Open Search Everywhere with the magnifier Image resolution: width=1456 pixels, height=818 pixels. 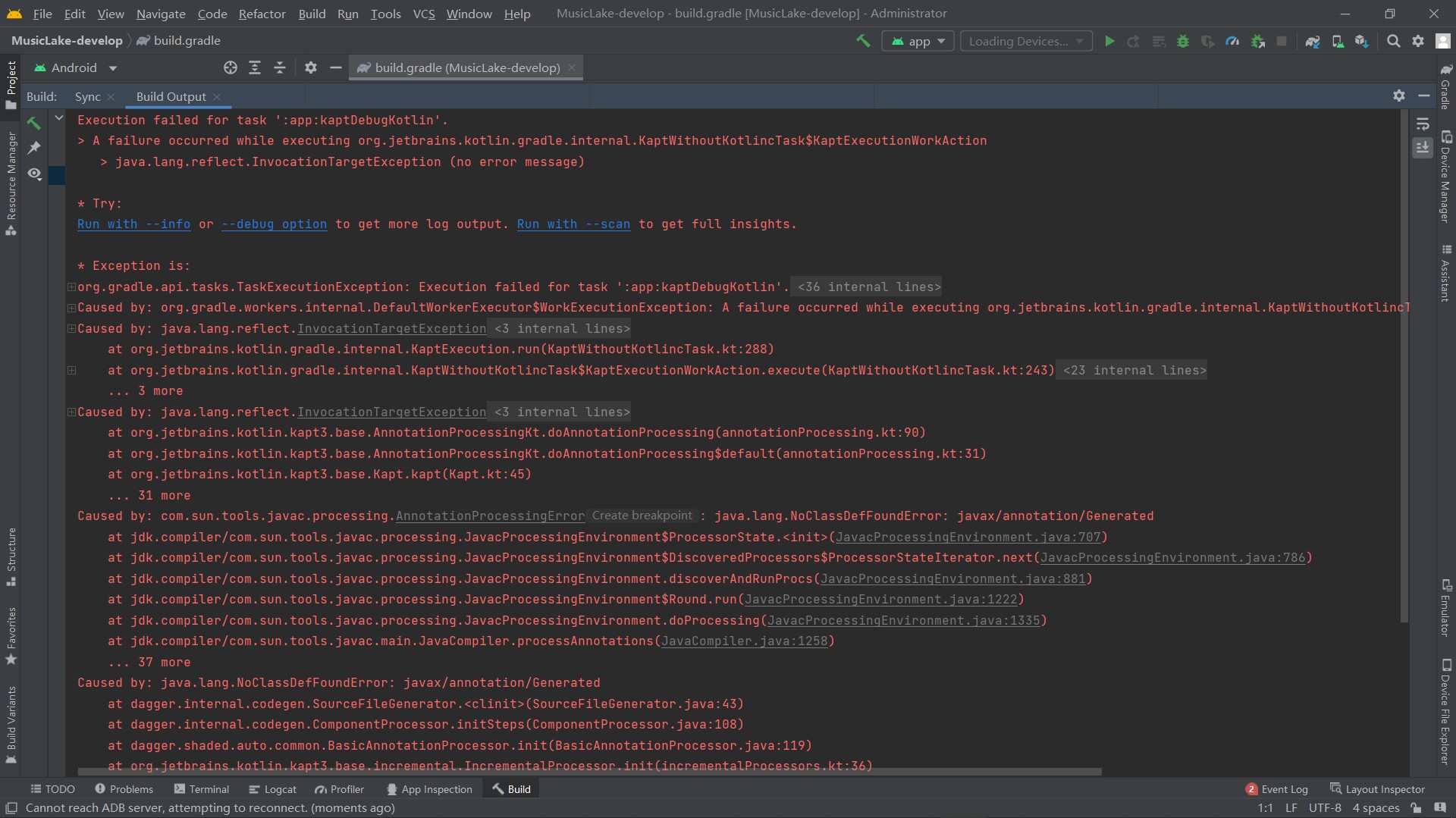pyautogui.click(x=1394, y=41)
